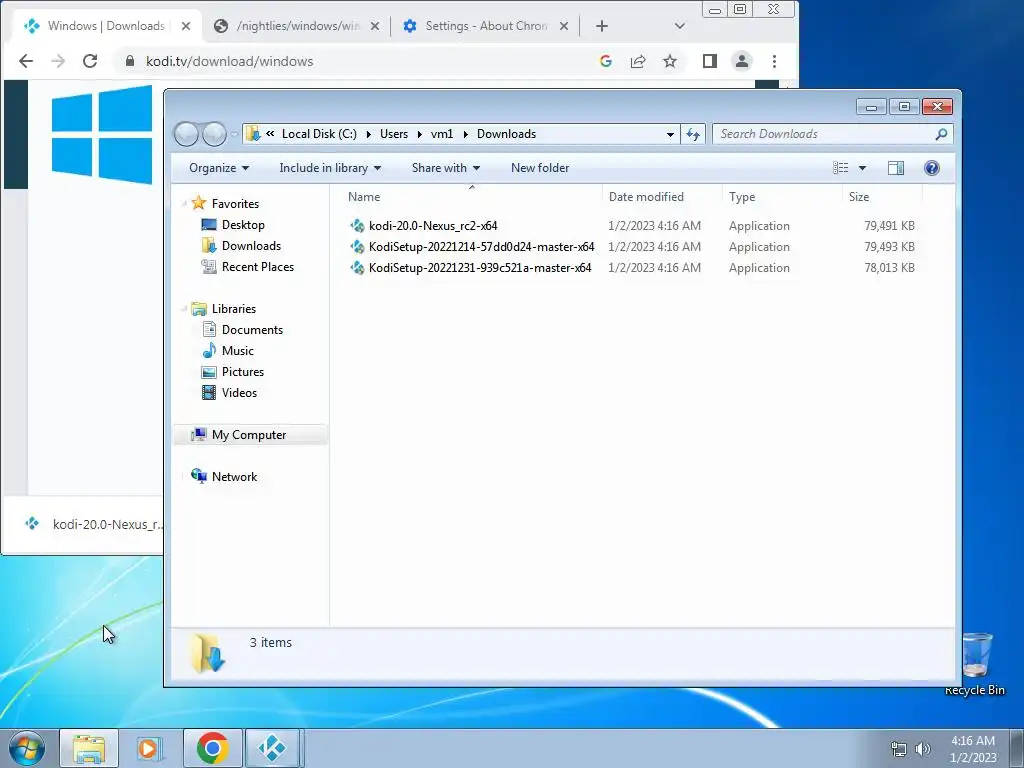Sort files by the Name column
Viewport: 1024px width, 768px height.
472,197
